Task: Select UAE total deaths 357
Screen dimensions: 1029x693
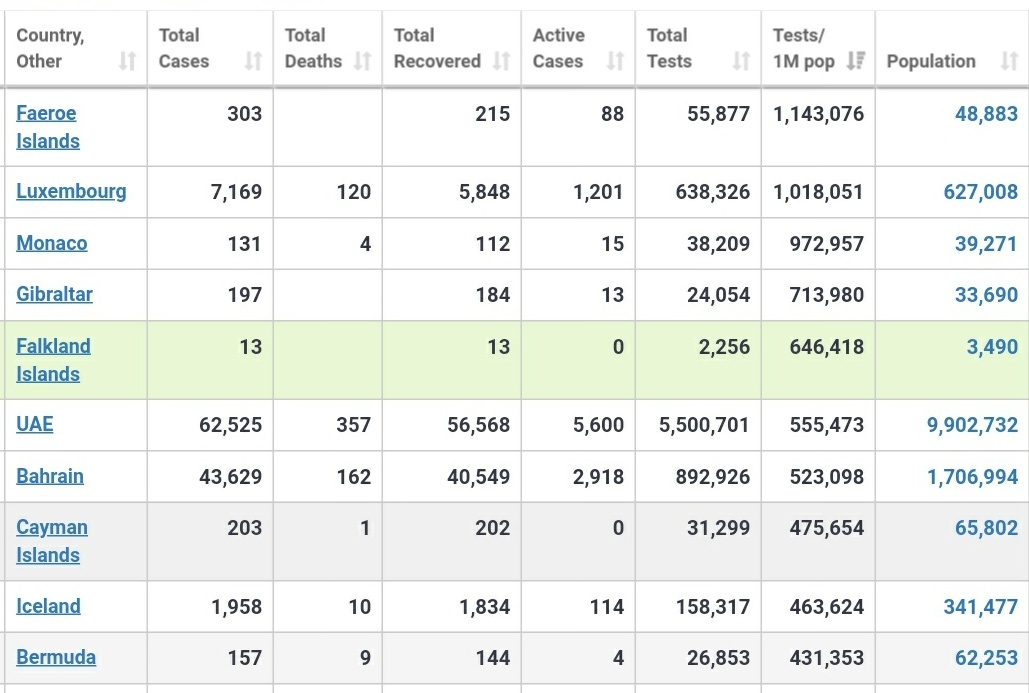Action: click(x=354, y=425)
